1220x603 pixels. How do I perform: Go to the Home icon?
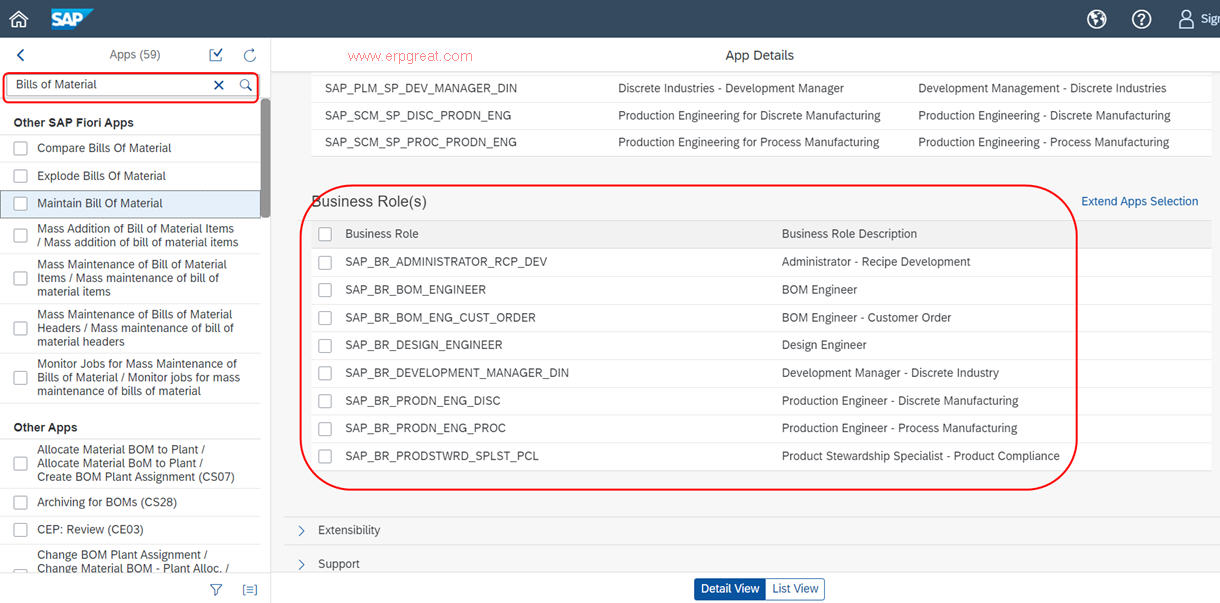click(x=18, y=19)
